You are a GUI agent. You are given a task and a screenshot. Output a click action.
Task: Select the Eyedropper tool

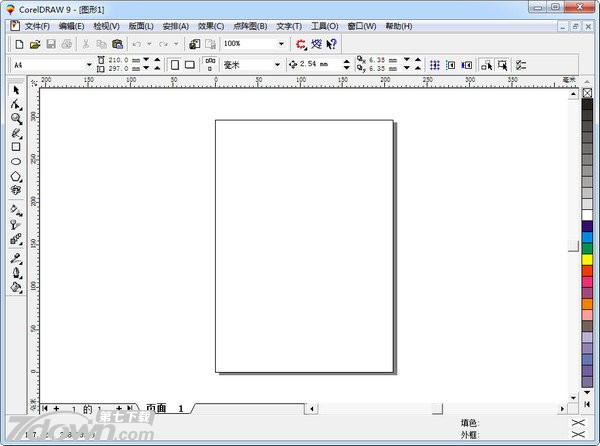coord(16,258)
